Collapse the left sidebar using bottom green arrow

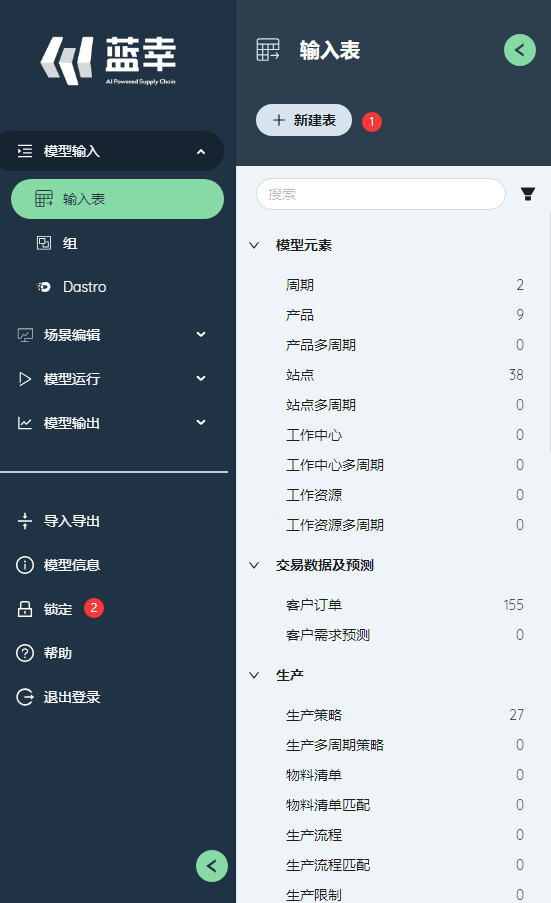pos(212,866)
